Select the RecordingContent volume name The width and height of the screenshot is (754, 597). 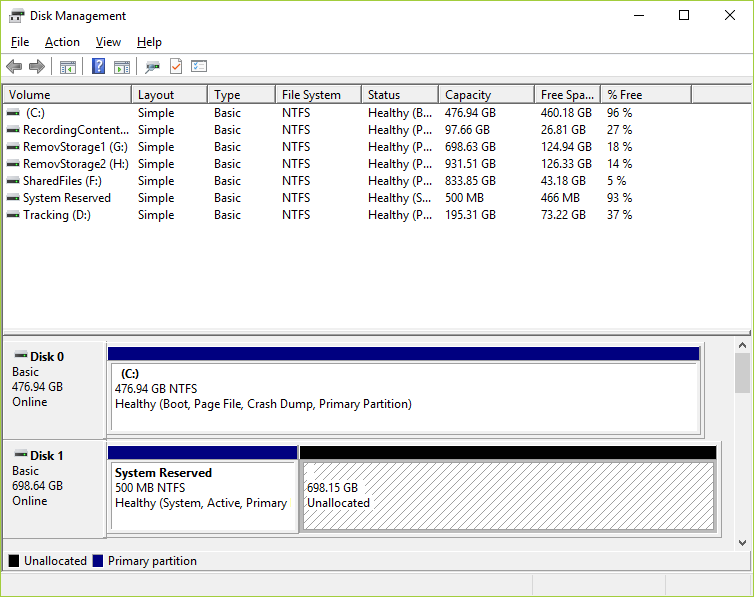[75, 130]
